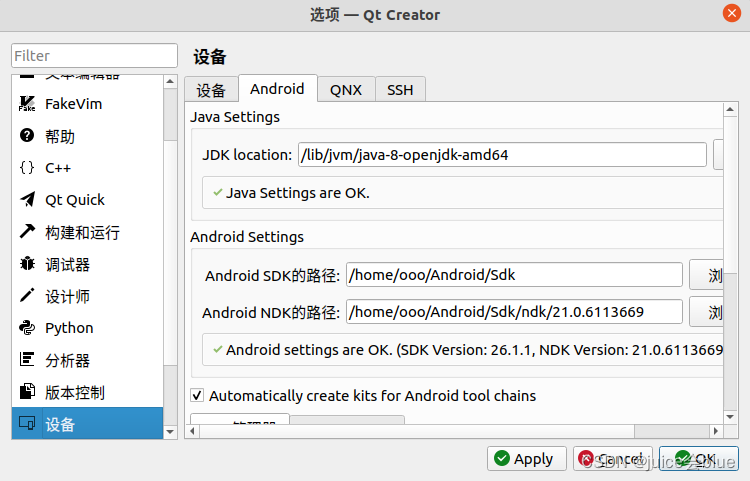Click horizontal scrollbar left arrow
750x481 pixels.
click(x=192, y=431)
